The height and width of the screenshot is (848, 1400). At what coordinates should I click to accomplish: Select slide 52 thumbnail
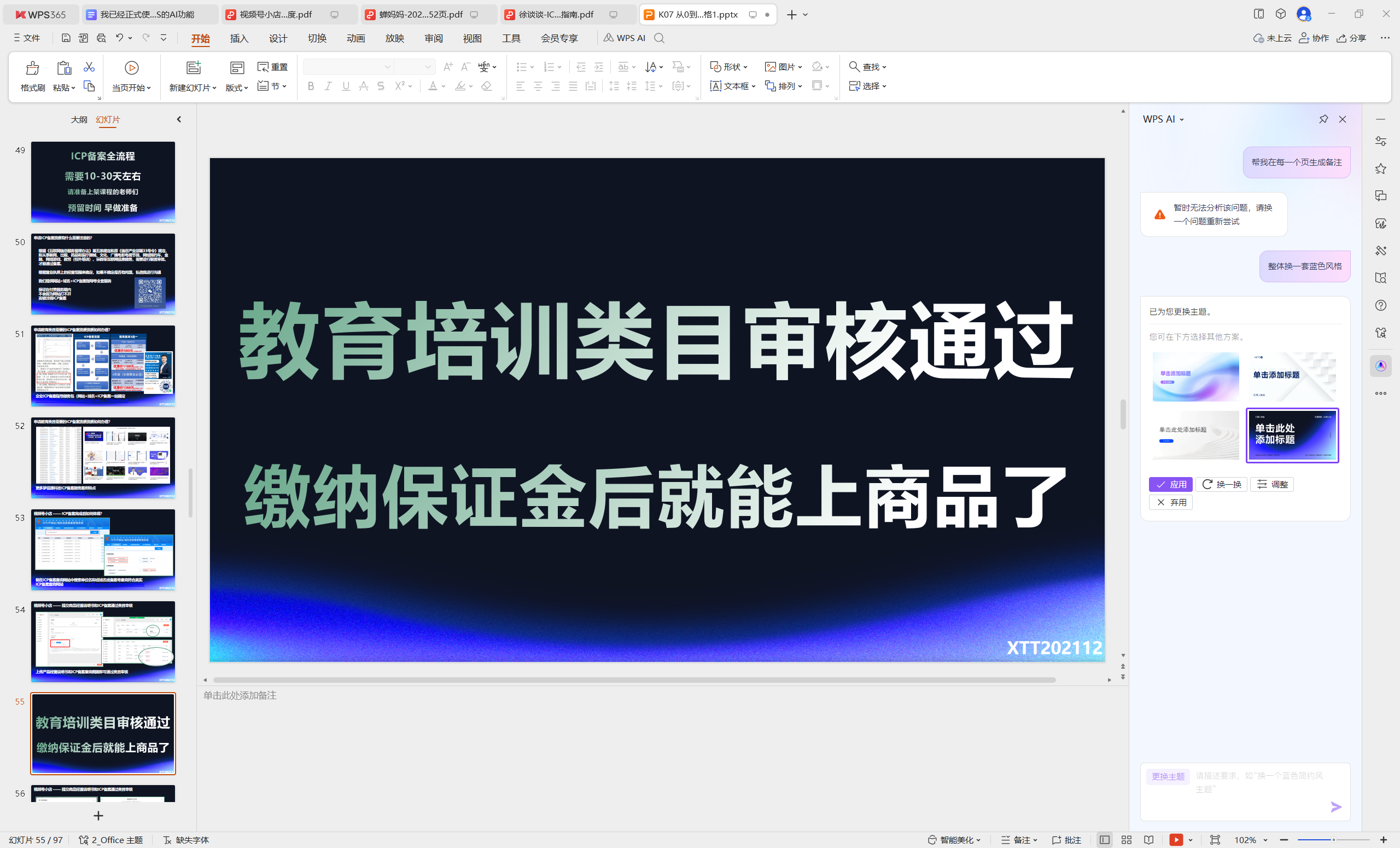pyautogui.click(x=103, y=457)
